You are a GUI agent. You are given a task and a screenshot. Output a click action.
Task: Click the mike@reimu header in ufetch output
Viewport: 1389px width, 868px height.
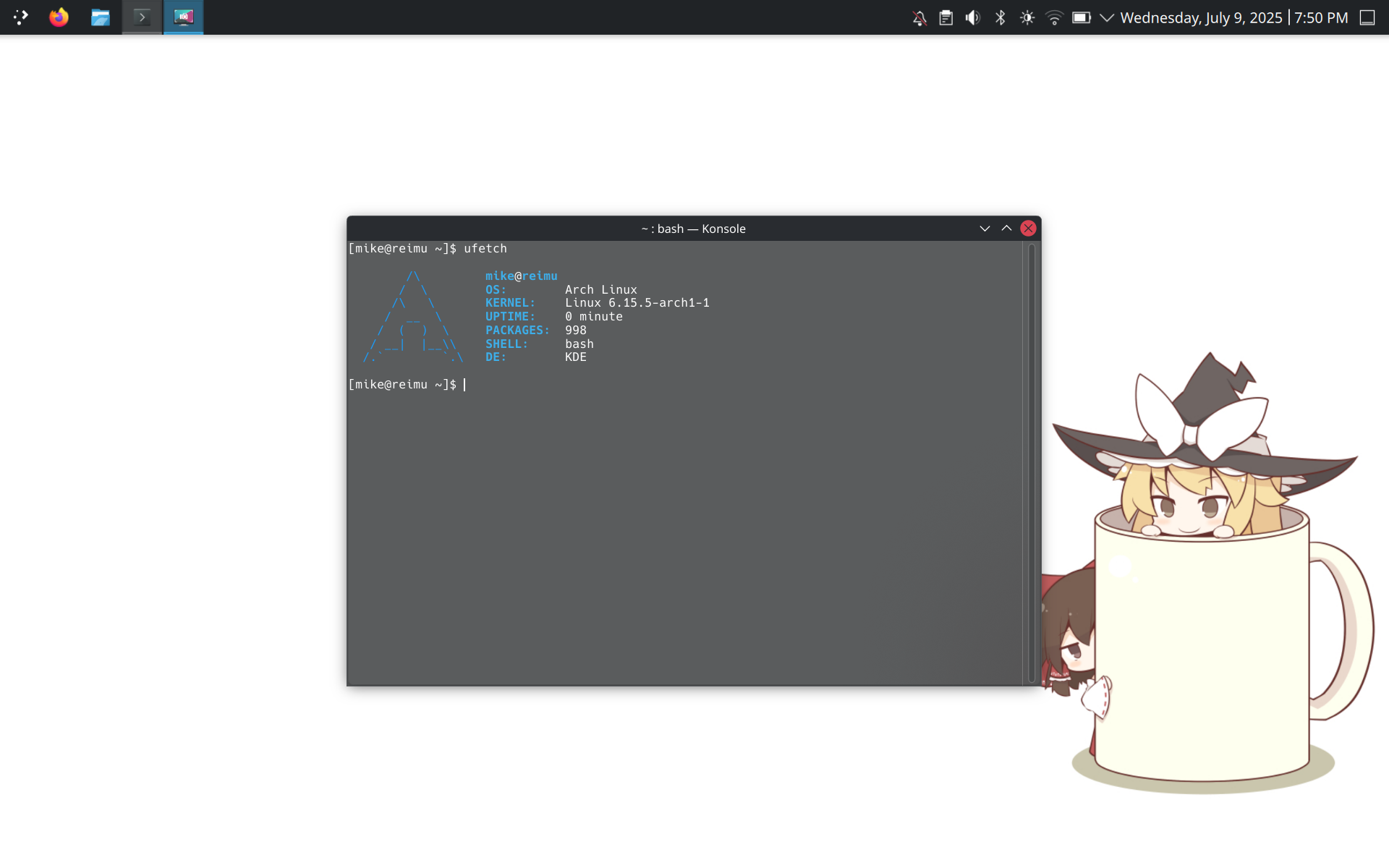tap(521, 276)
